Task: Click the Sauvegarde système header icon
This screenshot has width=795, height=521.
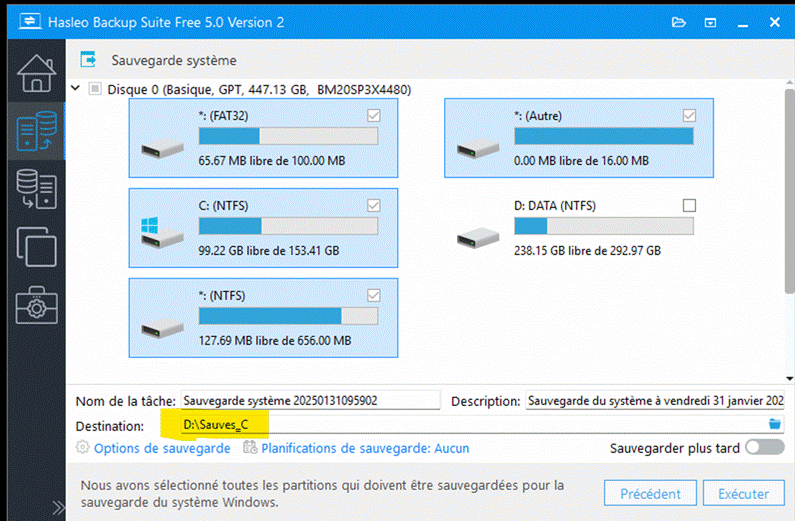Action: (x=88, y=59)
